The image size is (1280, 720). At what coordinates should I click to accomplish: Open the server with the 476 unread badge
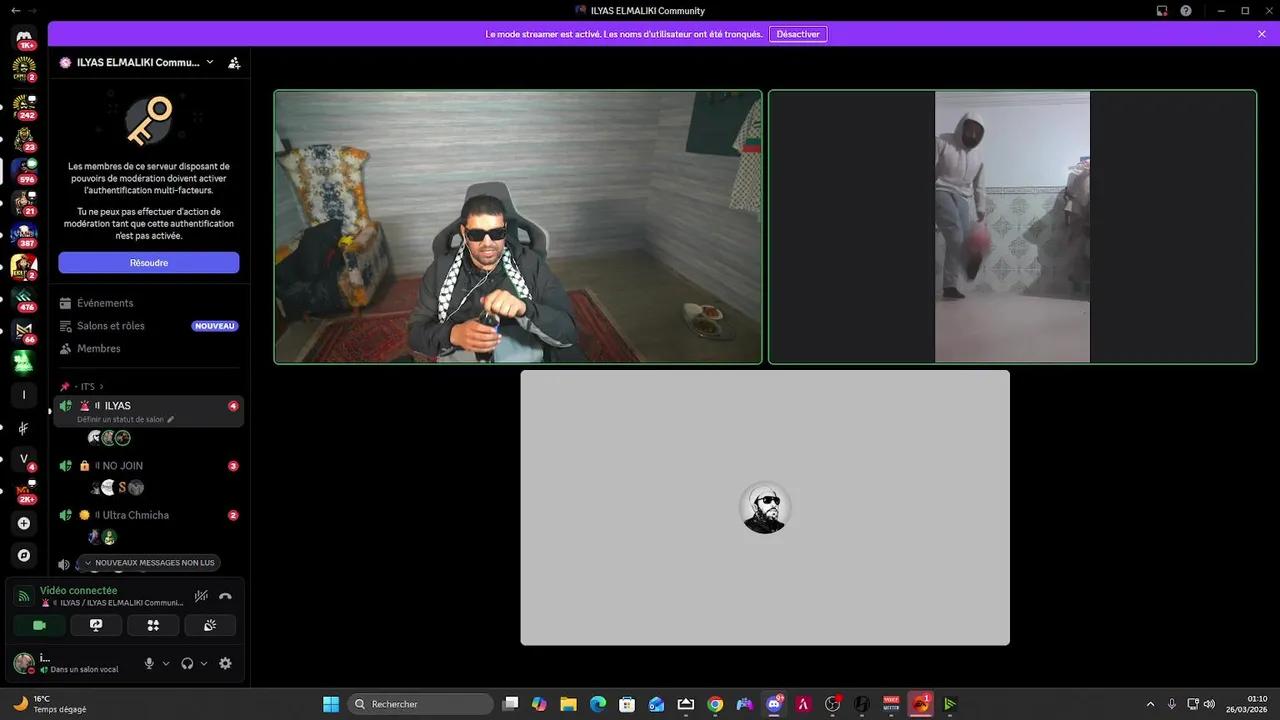point(24,298)
